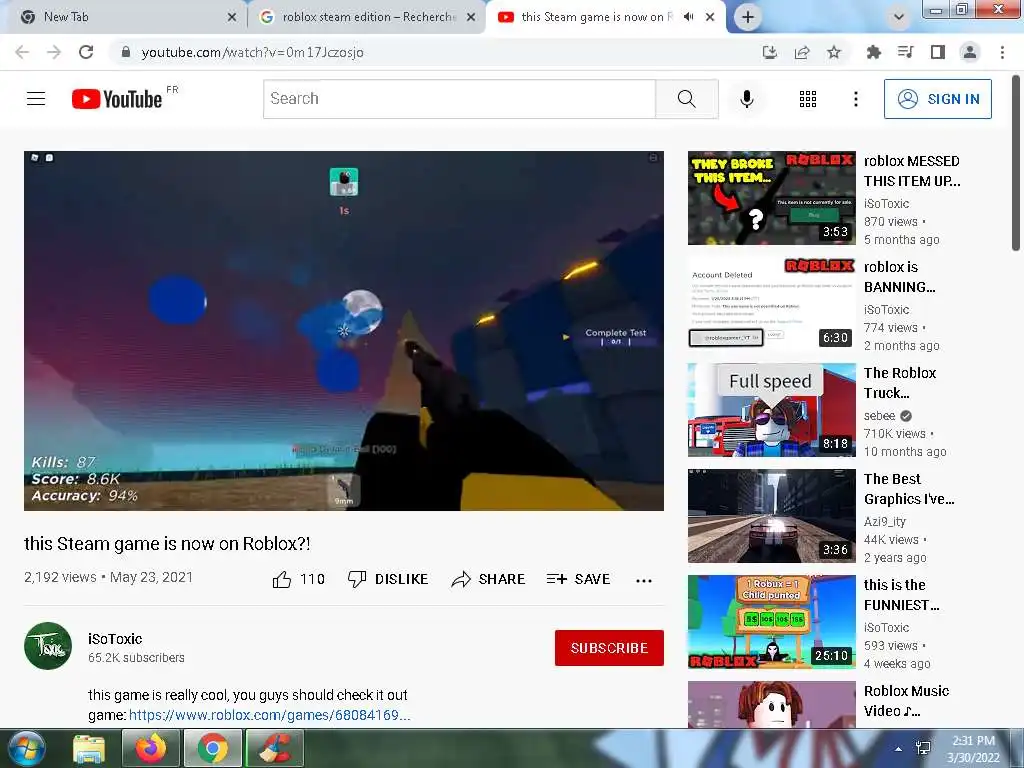
Task: Click the SHARE button under video
Action: 488,579
